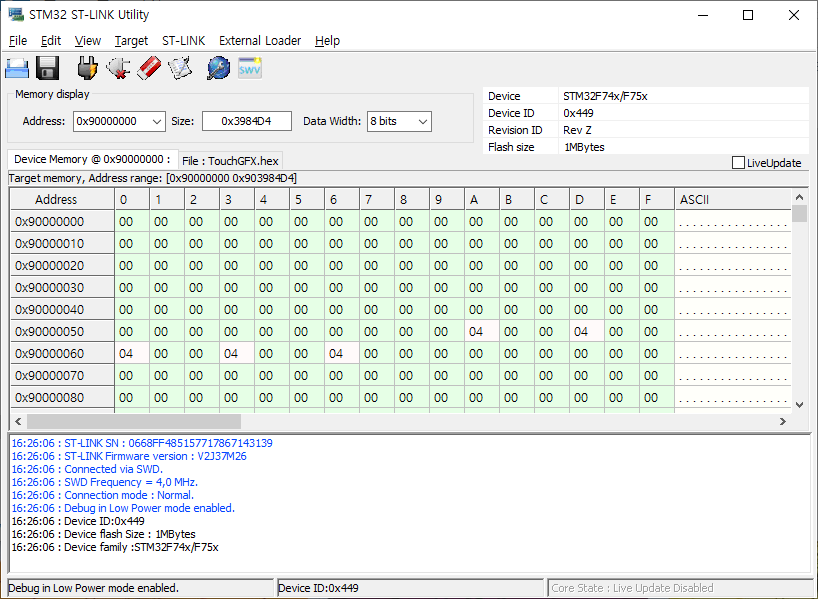Click the Flash size value 1MBytes
Screen dimensions: 818x599
click(584, 147)
